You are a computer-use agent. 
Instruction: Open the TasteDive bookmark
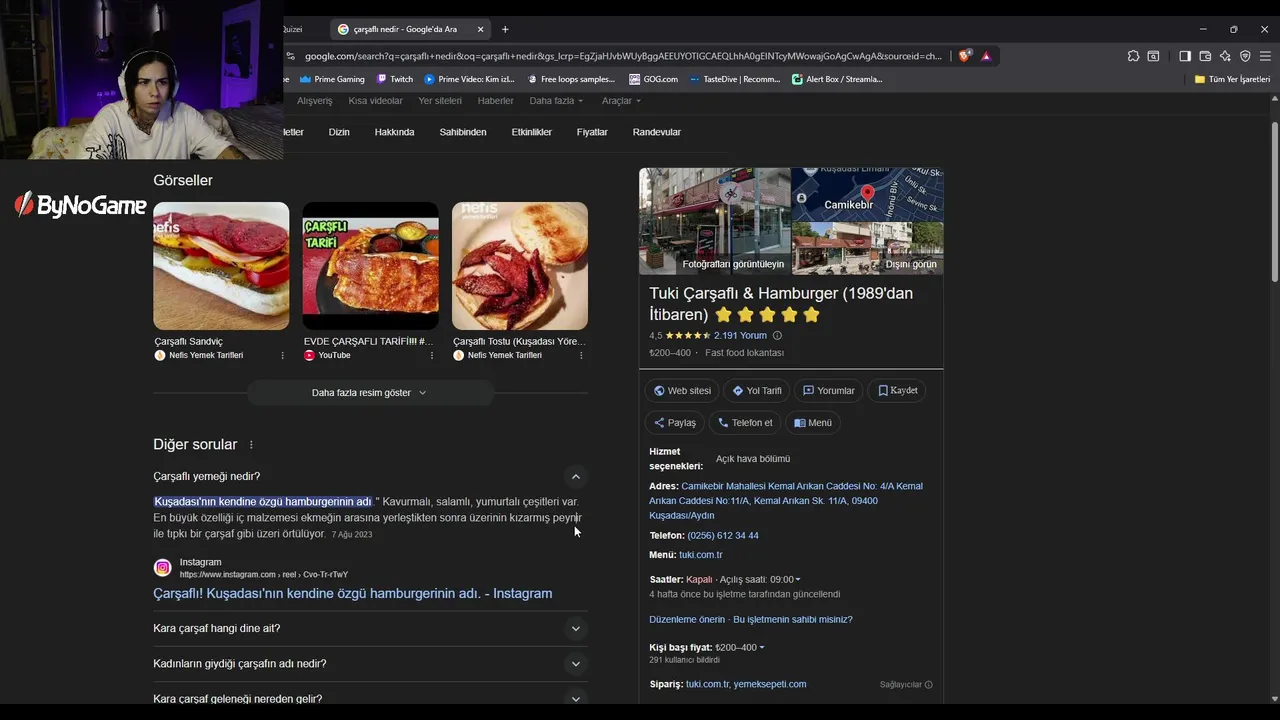[735, 79]
